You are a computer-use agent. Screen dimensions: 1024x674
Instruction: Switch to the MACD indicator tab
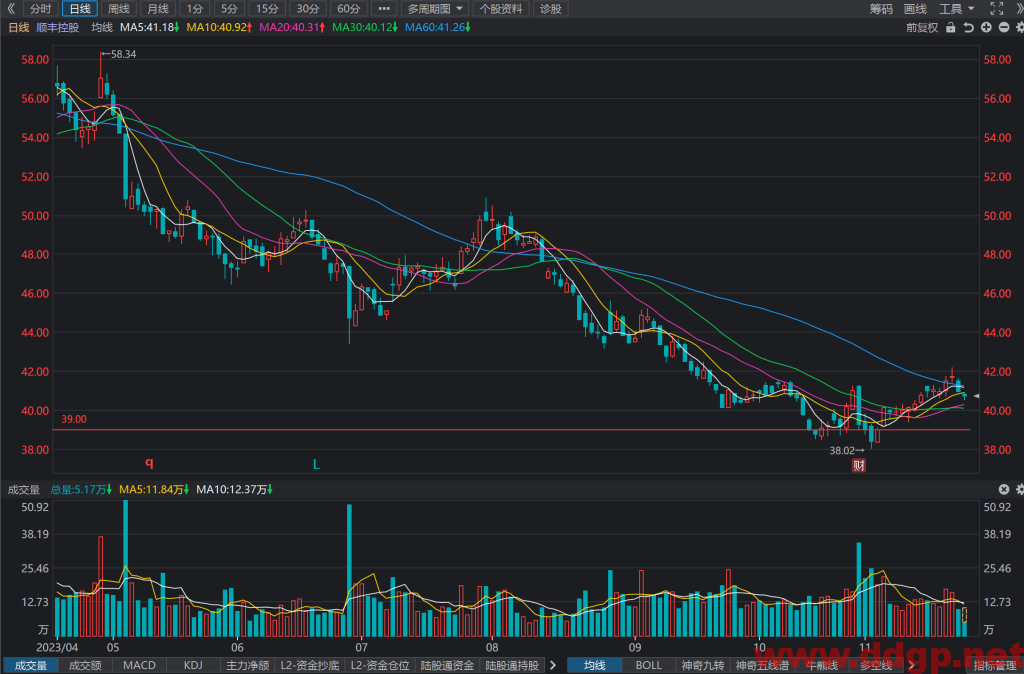pyautogui.click(x=139, y=665)
